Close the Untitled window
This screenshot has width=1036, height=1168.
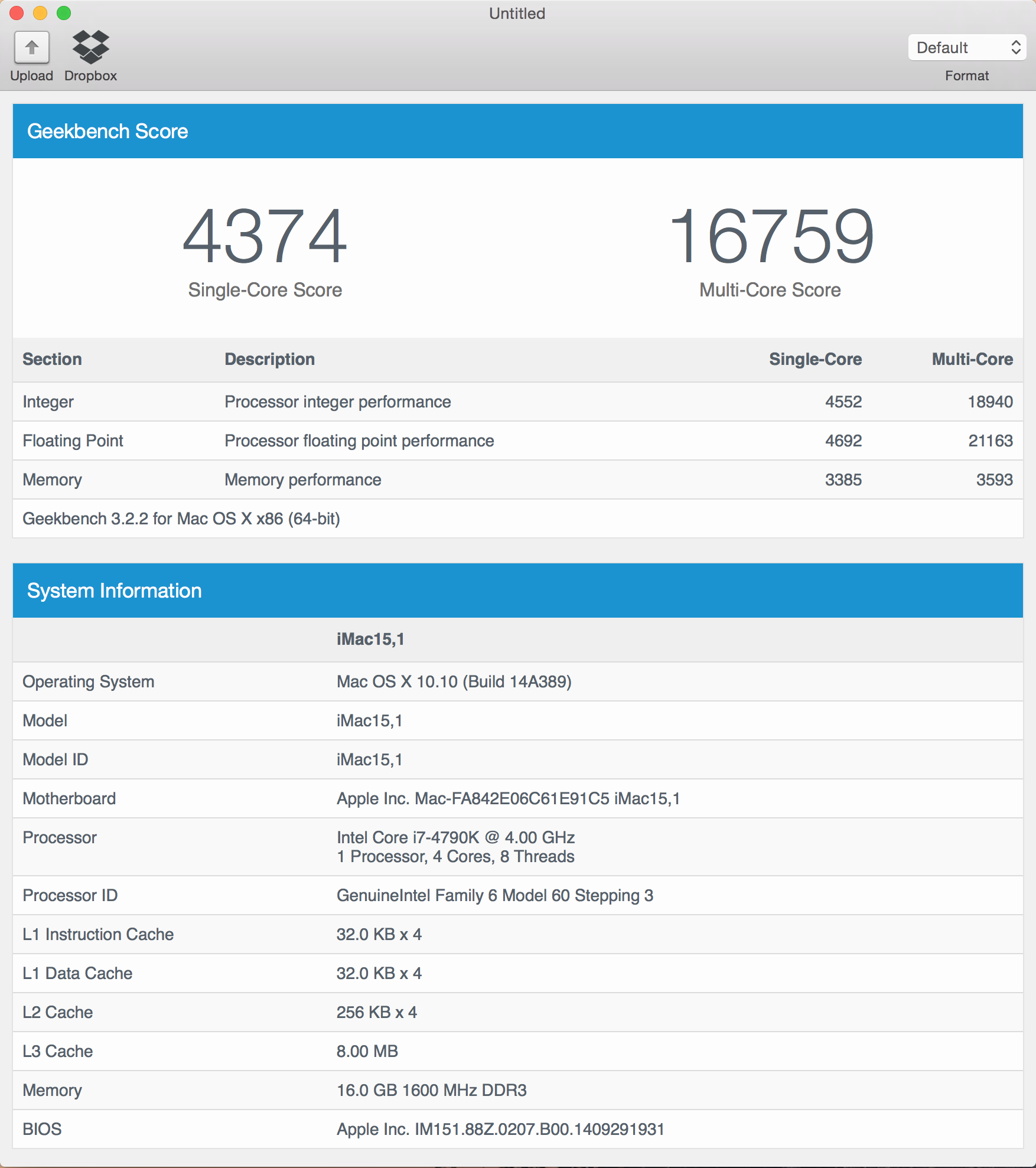[x=17, y=13]
